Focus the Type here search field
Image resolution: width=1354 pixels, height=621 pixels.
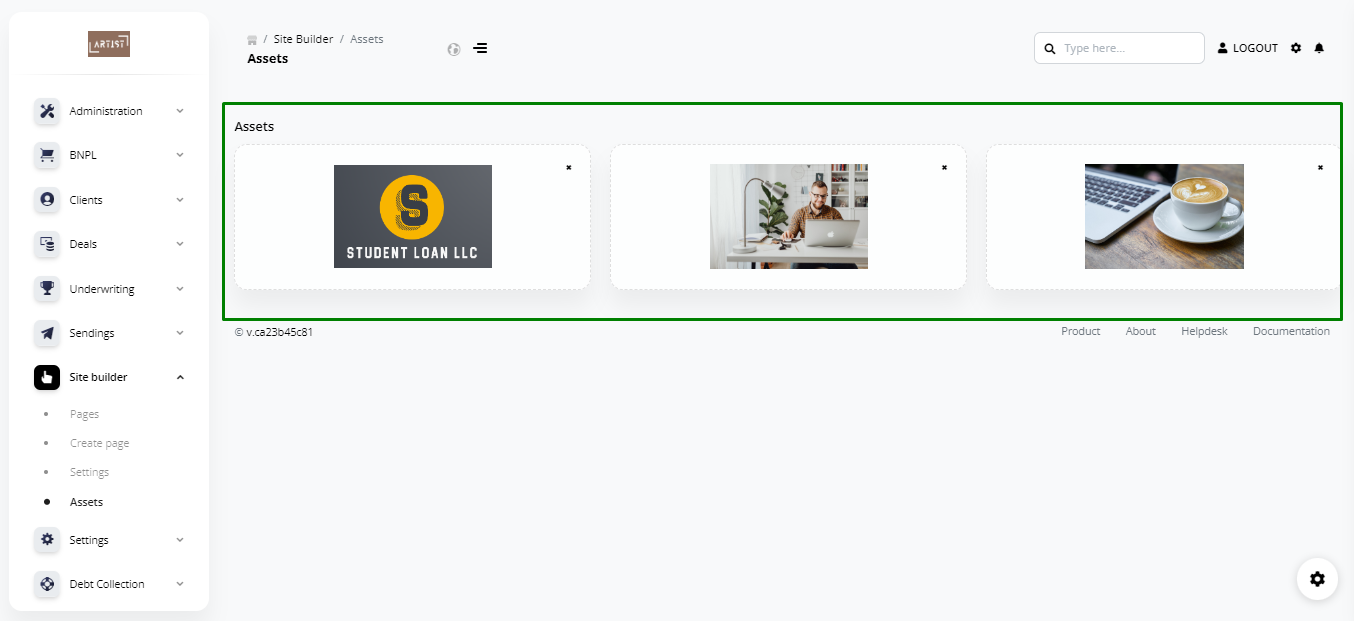pyautogui.click(x=1119, y=48)
